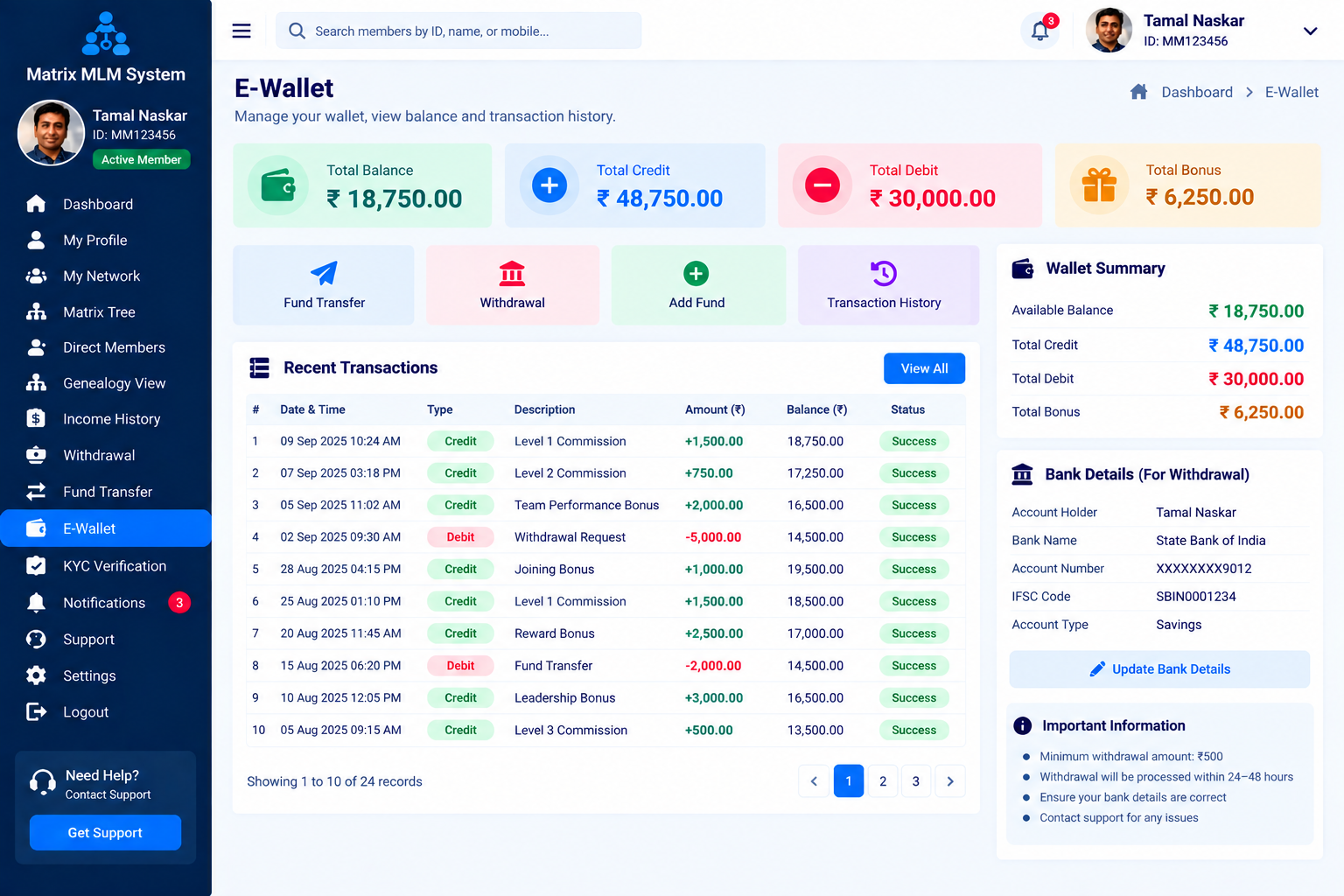
Task: Select Income History in the sidebar
Action: (x=106, y=419)
